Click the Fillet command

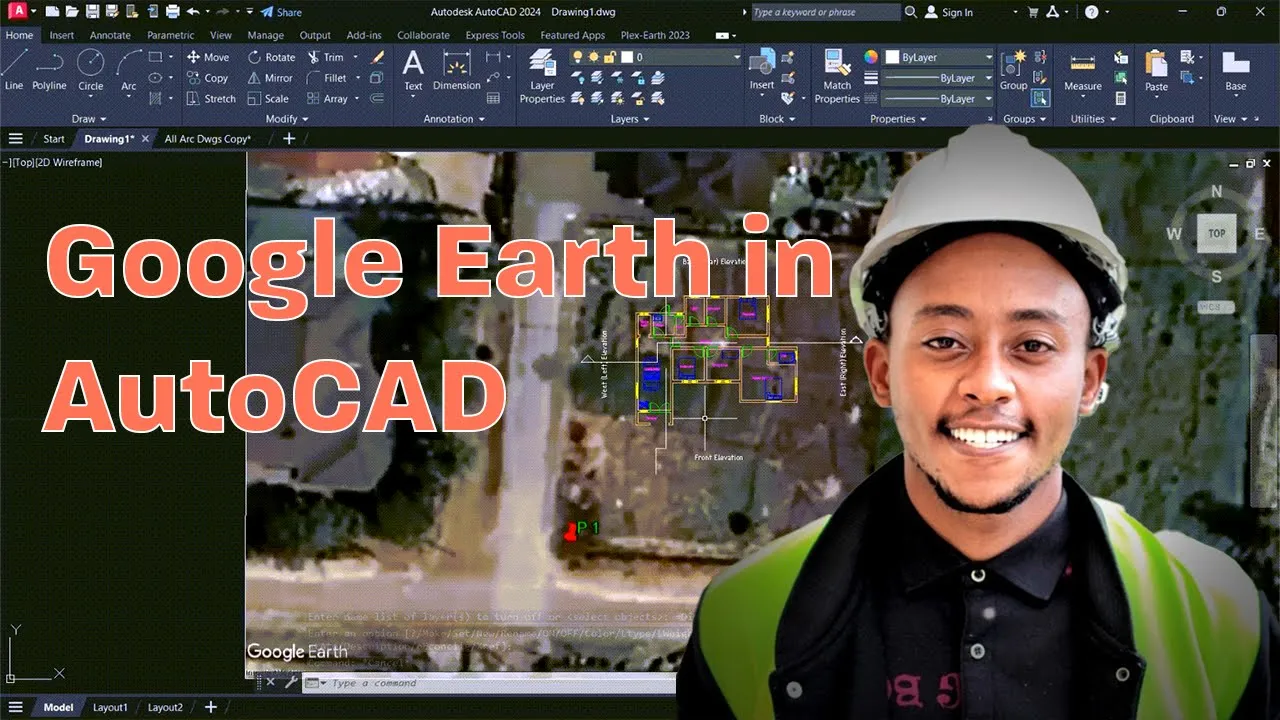pyautogui.click(x=327, y=78)
